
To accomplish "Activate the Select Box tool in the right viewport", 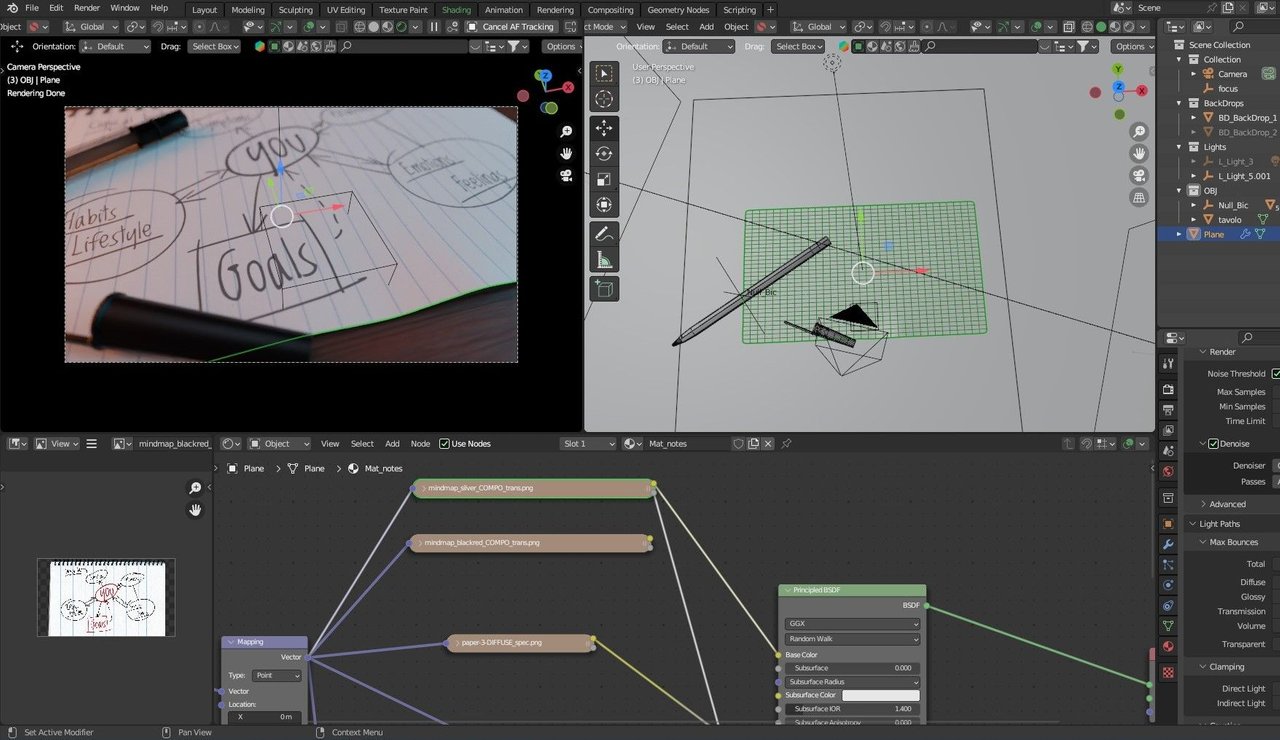I will point(604,73).
